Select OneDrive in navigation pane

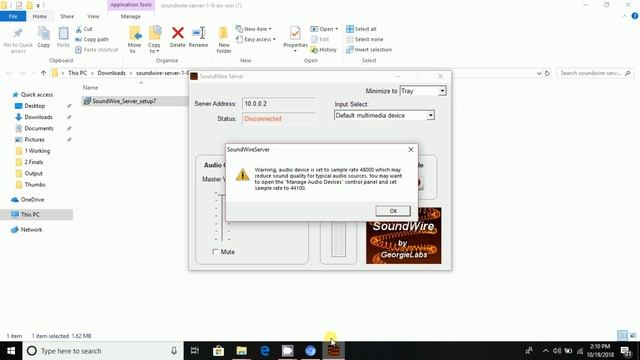[x=32, y=200]
